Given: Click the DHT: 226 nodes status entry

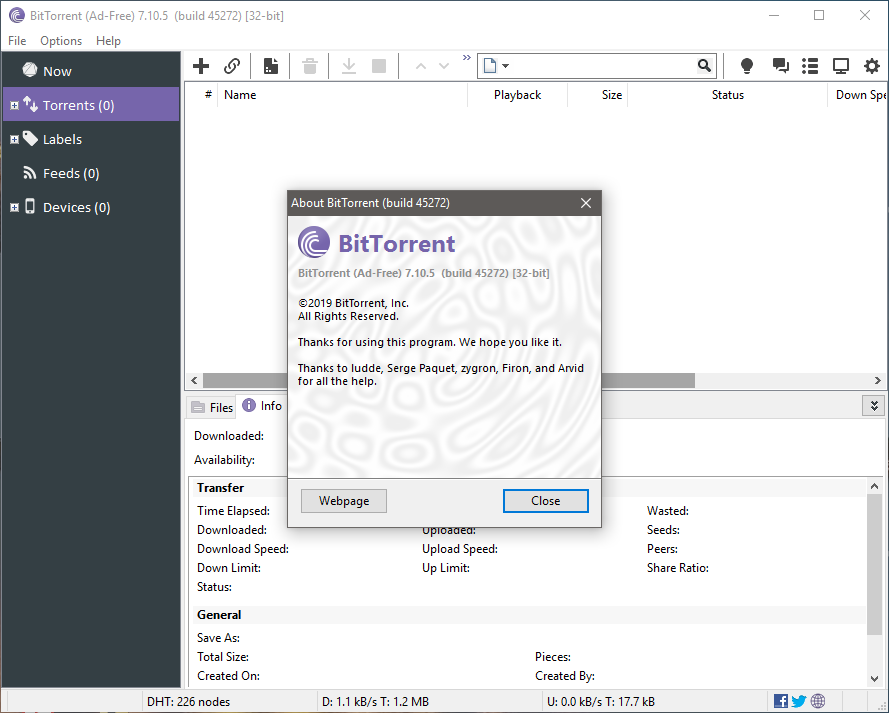Looking at the screenshot, I should [x=188, y=702].
